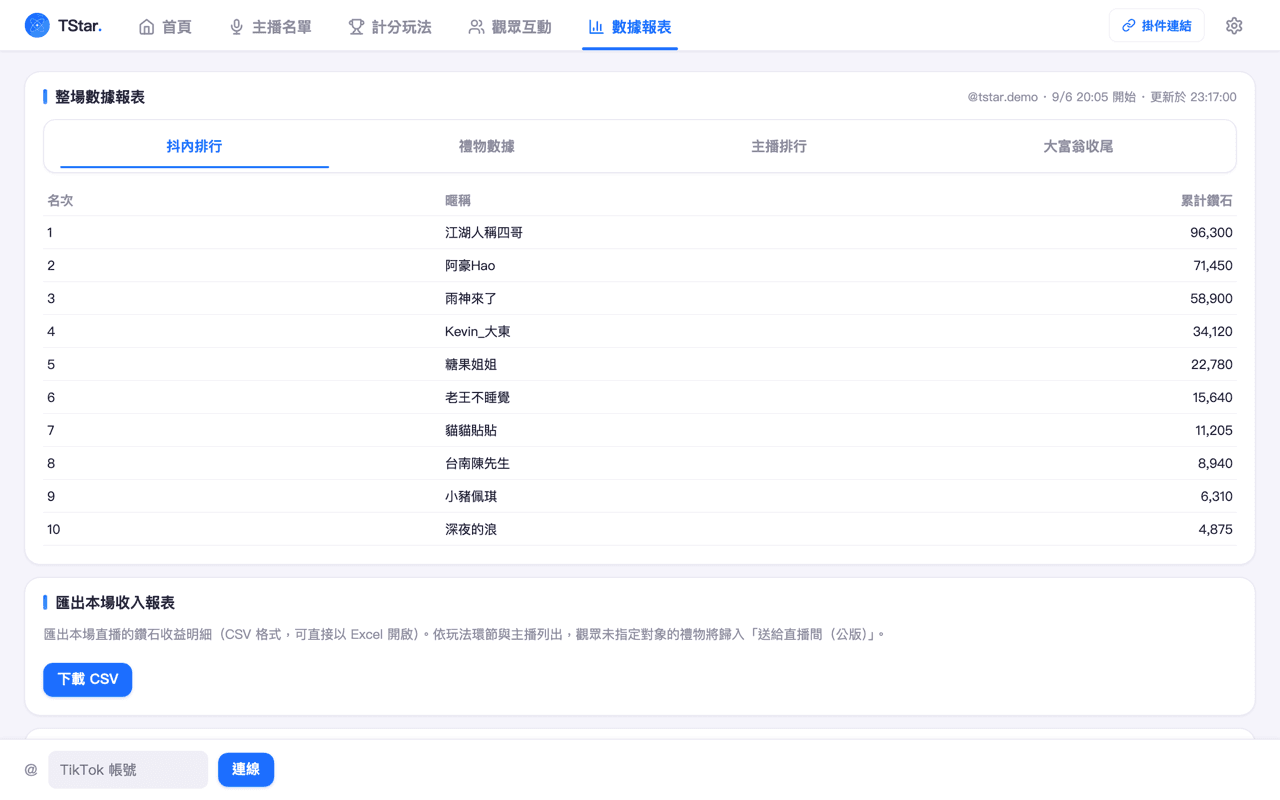
Task: Click rank number 10 in table
Action: pos(54,529)
